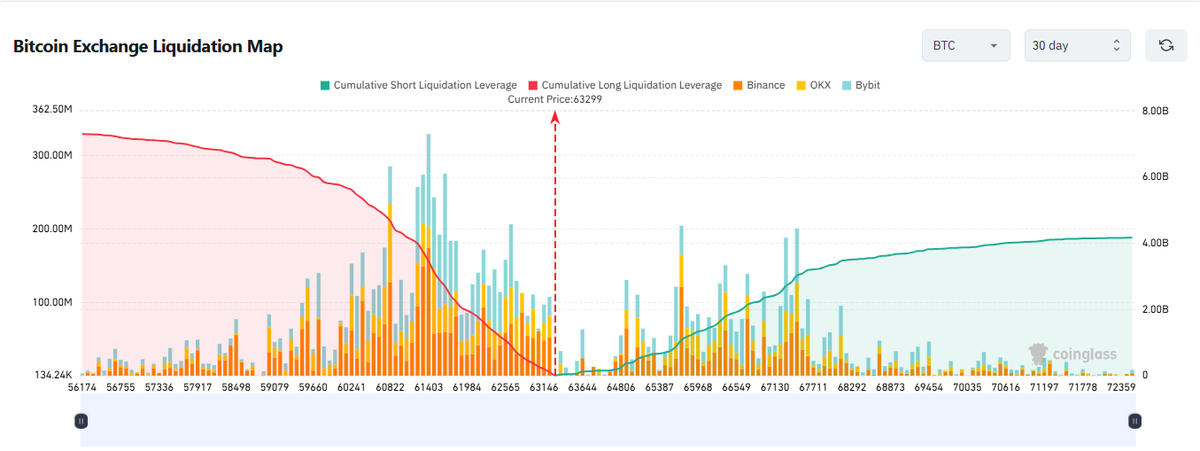
Task: Click the 58498 price axis label
Action: tap(235, 387)
